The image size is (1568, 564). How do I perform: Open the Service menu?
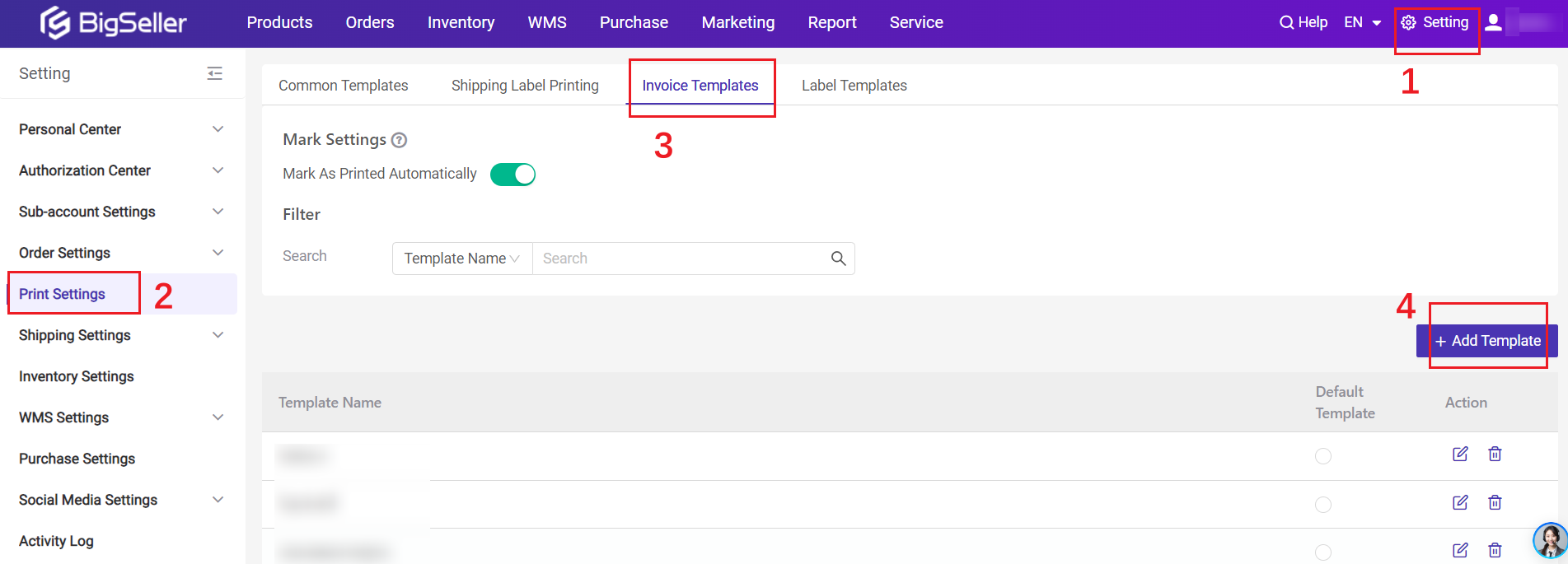coord(916,23)
